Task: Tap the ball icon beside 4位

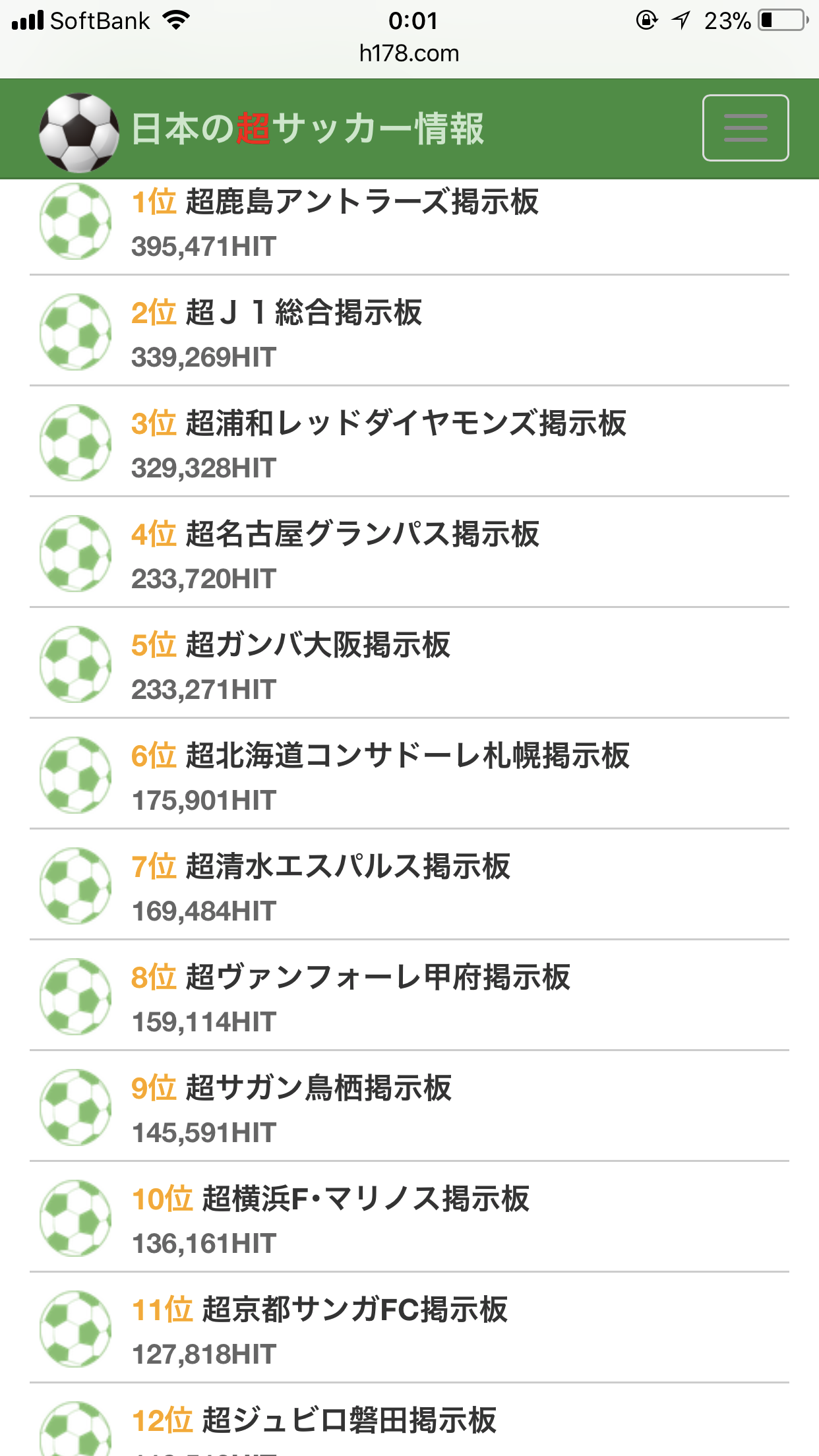Action: 76,553
